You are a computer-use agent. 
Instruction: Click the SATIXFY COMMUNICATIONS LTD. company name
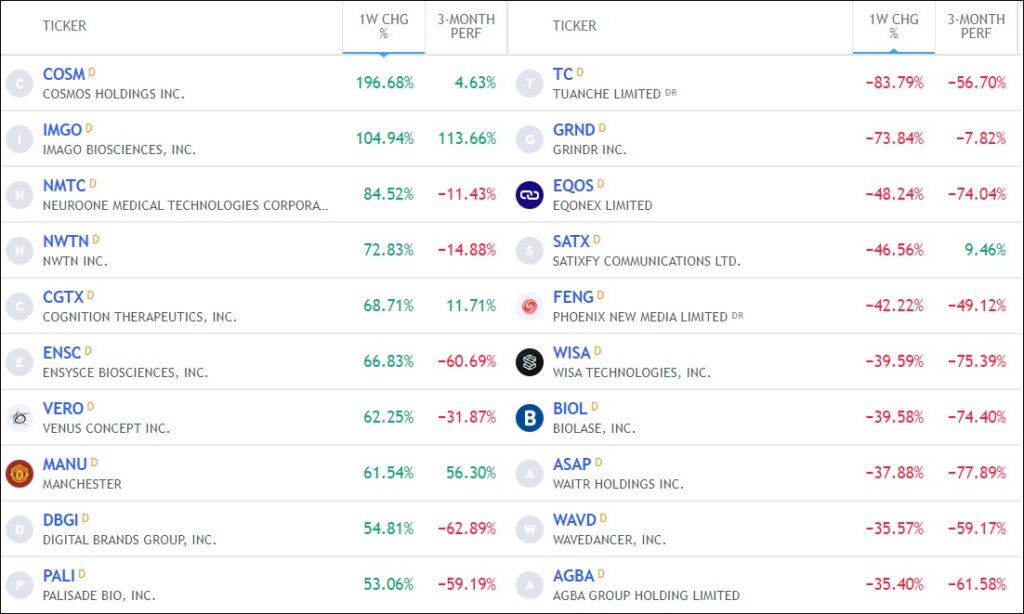point(647,261)
